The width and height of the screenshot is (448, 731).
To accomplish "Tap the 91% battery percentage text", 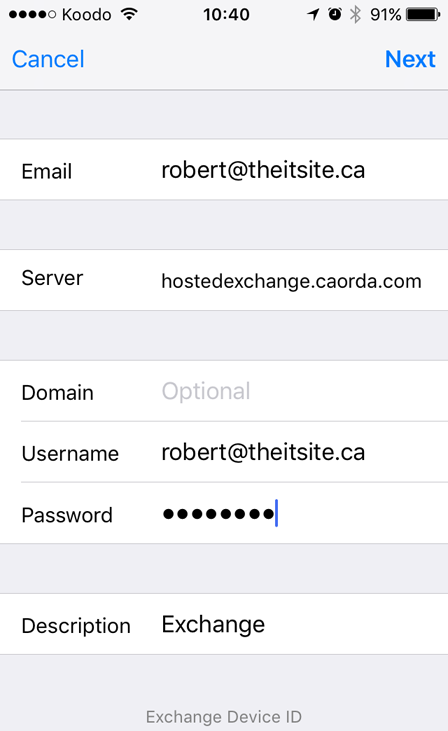I will point(386,14).
